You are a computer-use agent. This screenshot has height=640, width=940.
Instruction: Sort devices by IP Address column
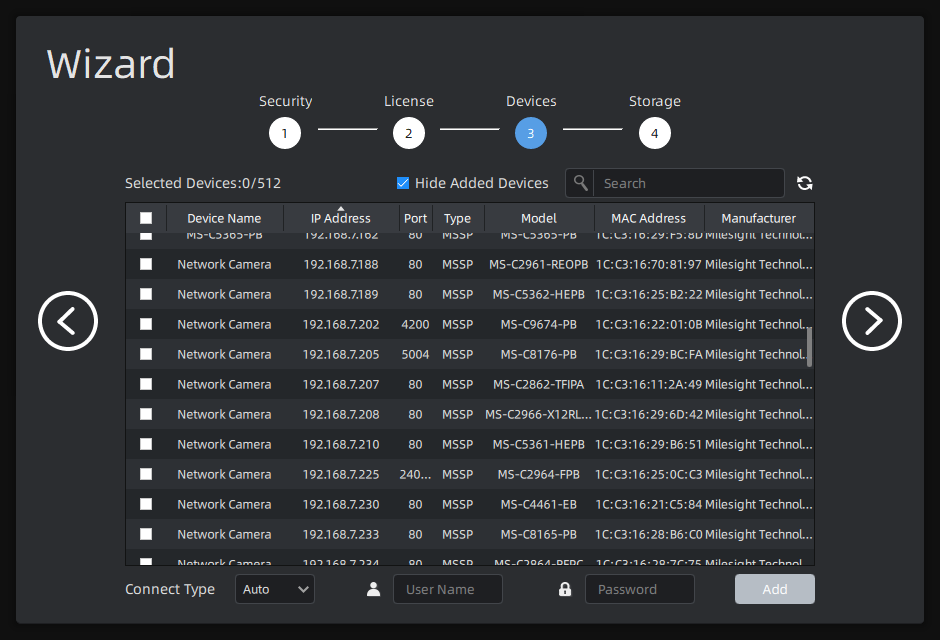tap(340, 218)
